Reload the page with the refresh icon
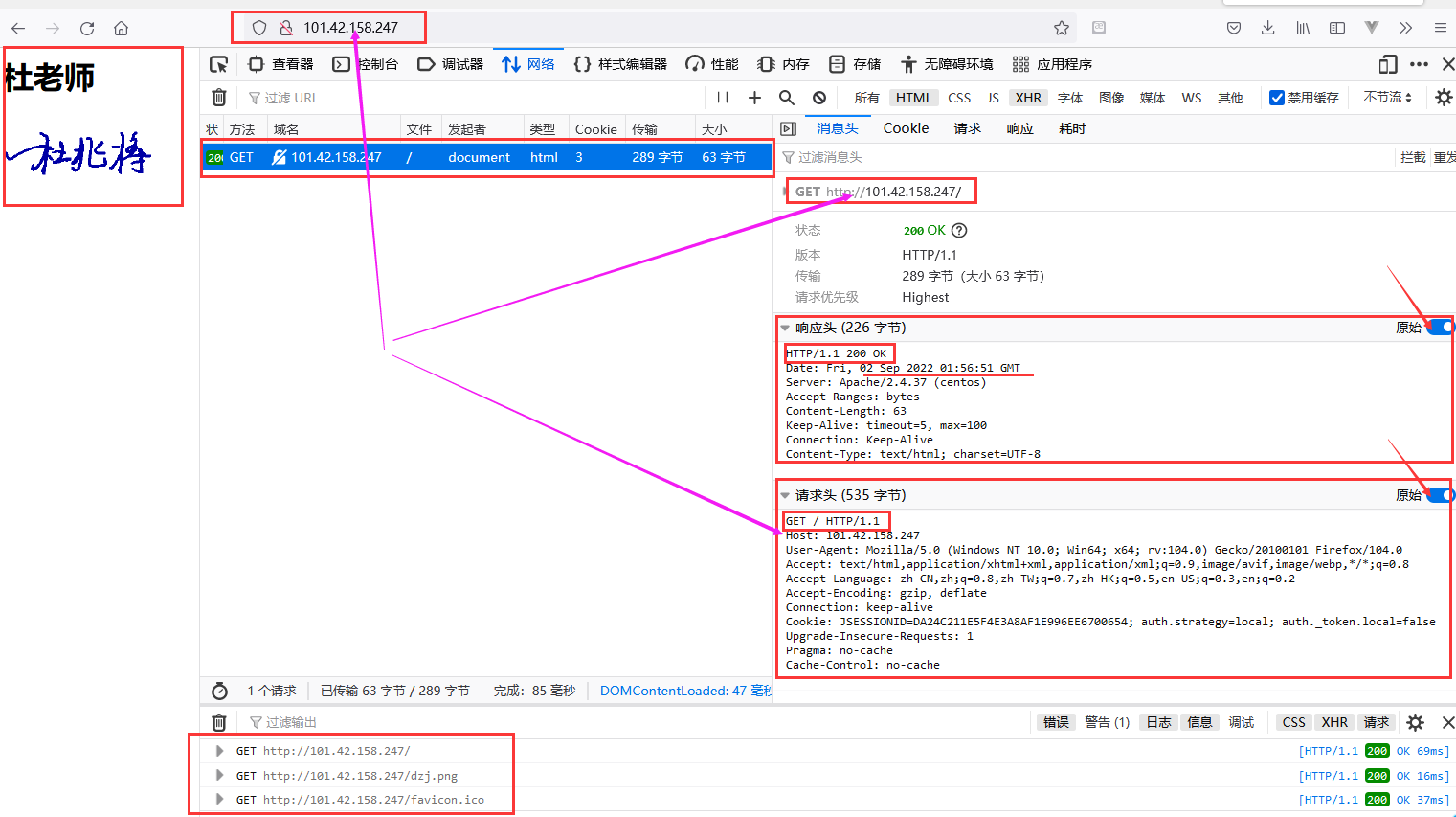This screenshot has width=1456, height=817. 87,28
